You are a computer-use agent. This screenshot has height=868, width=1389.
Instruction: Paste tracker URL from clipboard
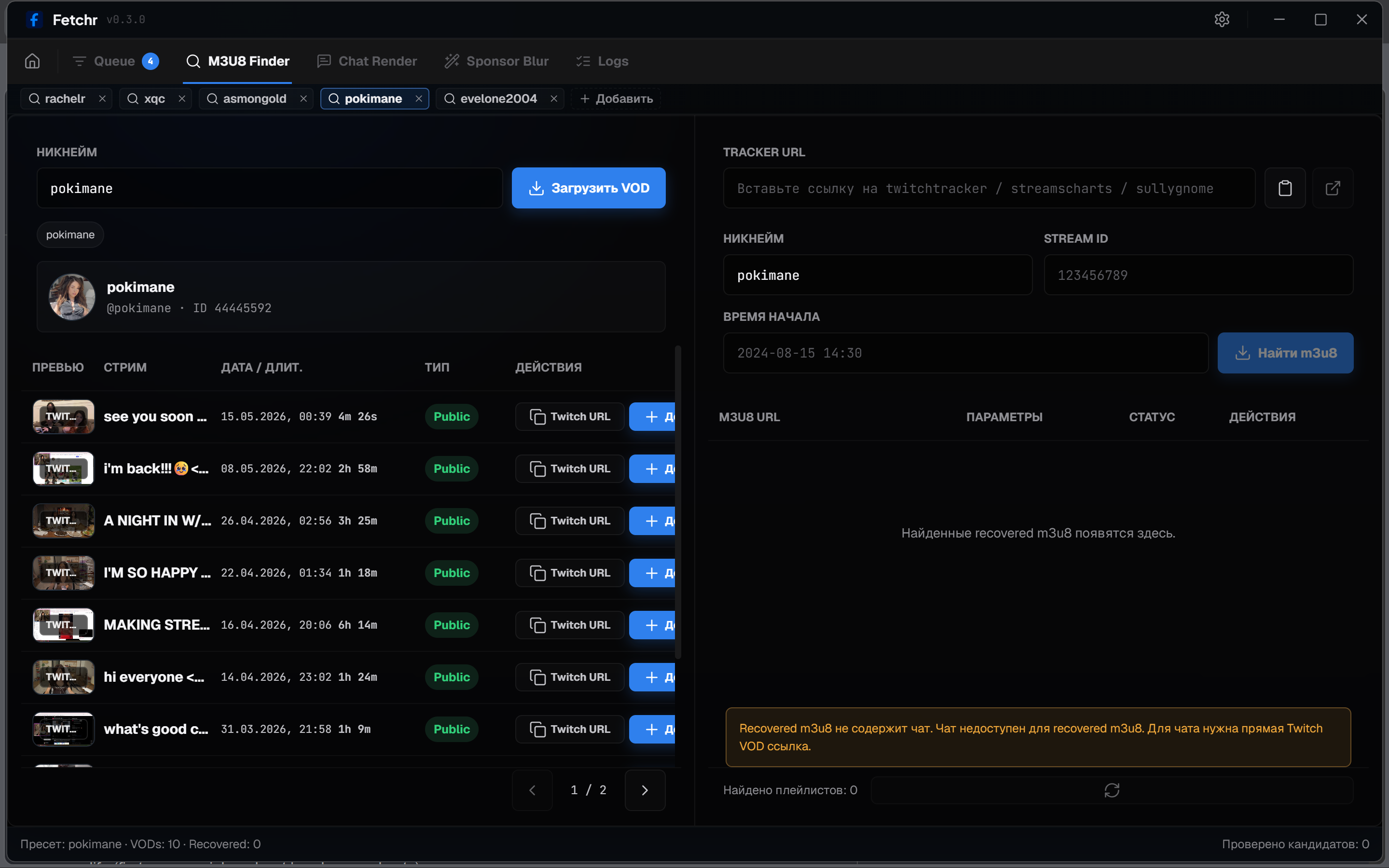(1285, 188)
